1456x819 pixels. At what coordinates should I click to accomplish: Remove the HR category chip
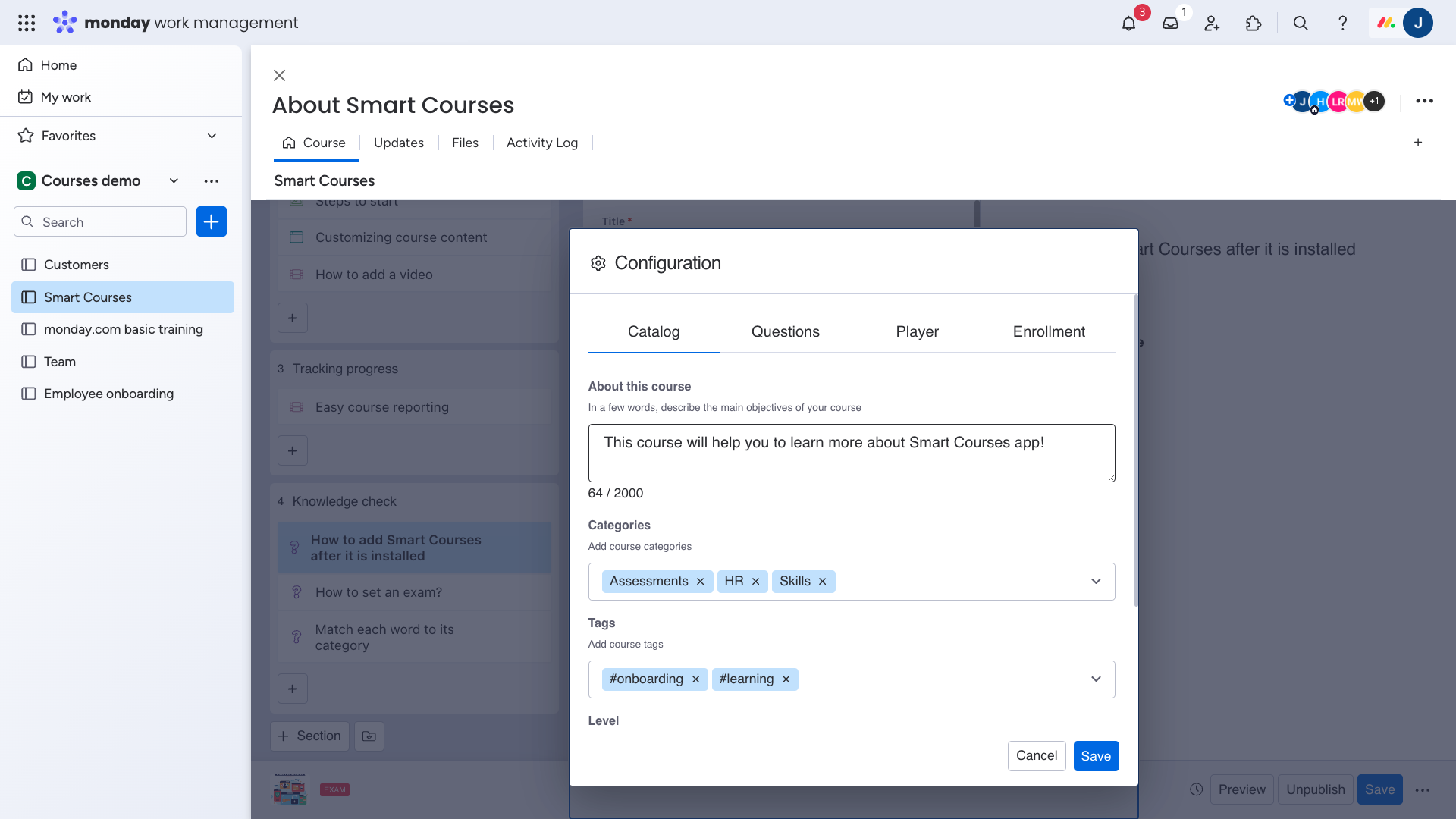click(x=755, y=582)
